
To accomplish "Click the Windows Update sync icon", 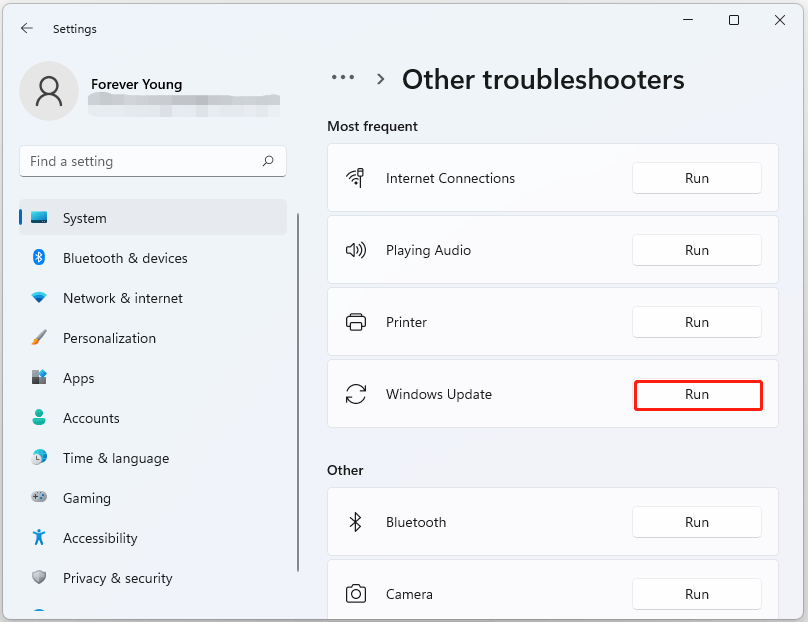I will pos(356,394).
